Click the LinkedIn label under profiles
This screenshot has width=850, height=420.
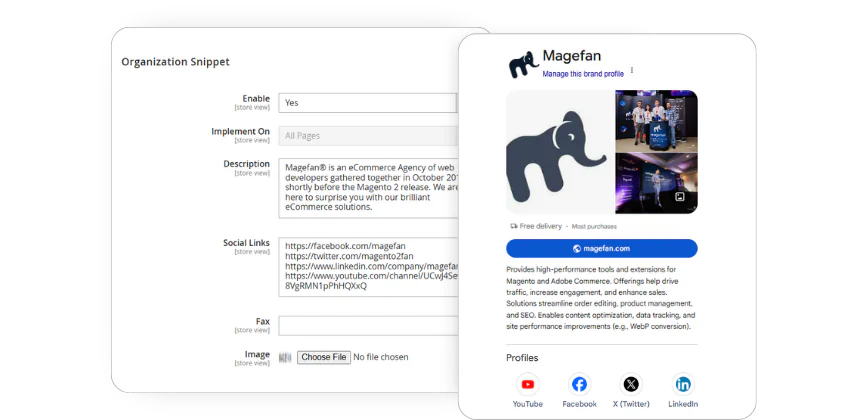pyautogui.click(x=682, y=404)
